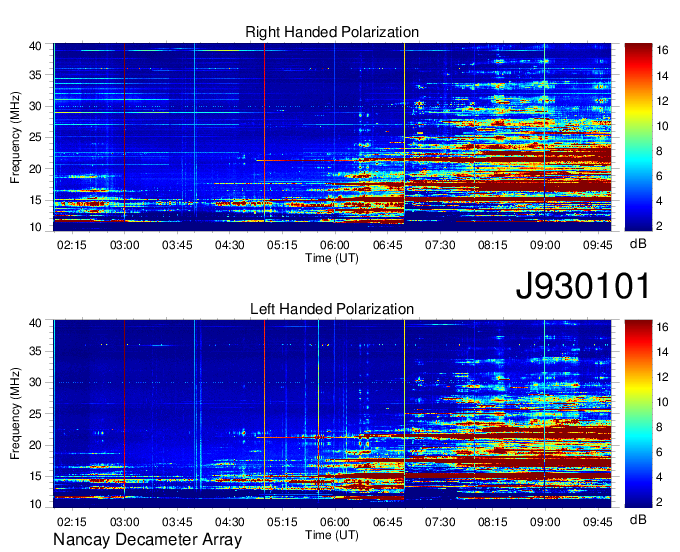
Task: Click the "04:30" time tick on the left-handed plot
Action: 229,522
